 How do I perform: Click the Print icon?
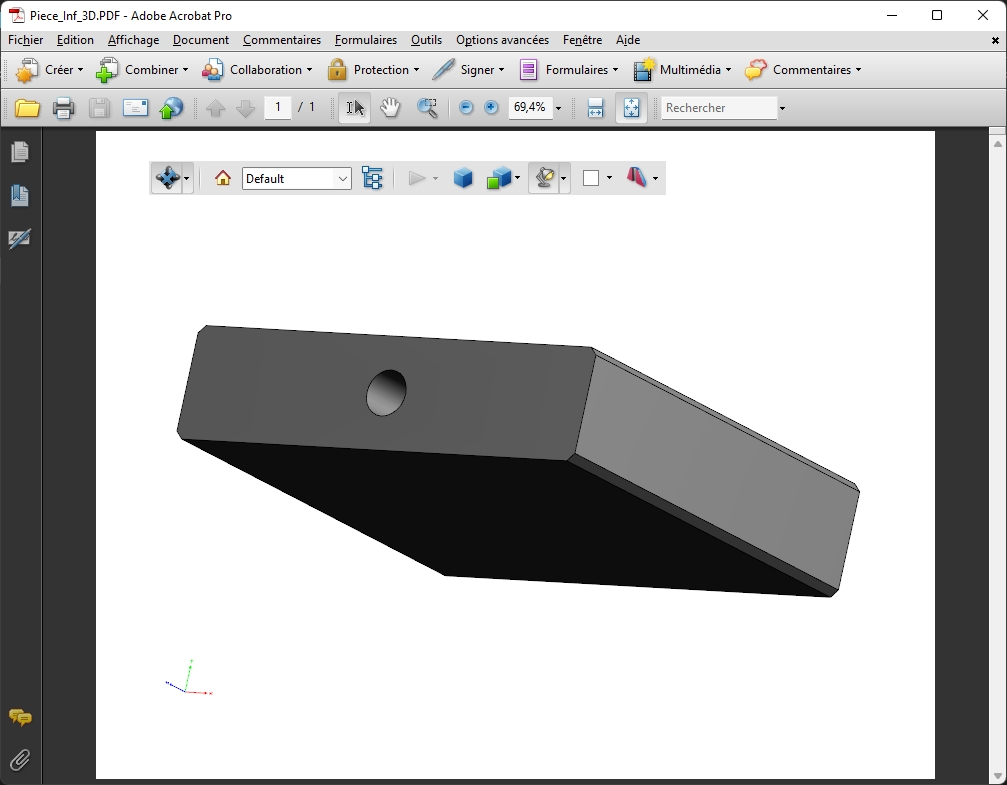[x=63, y=108]
